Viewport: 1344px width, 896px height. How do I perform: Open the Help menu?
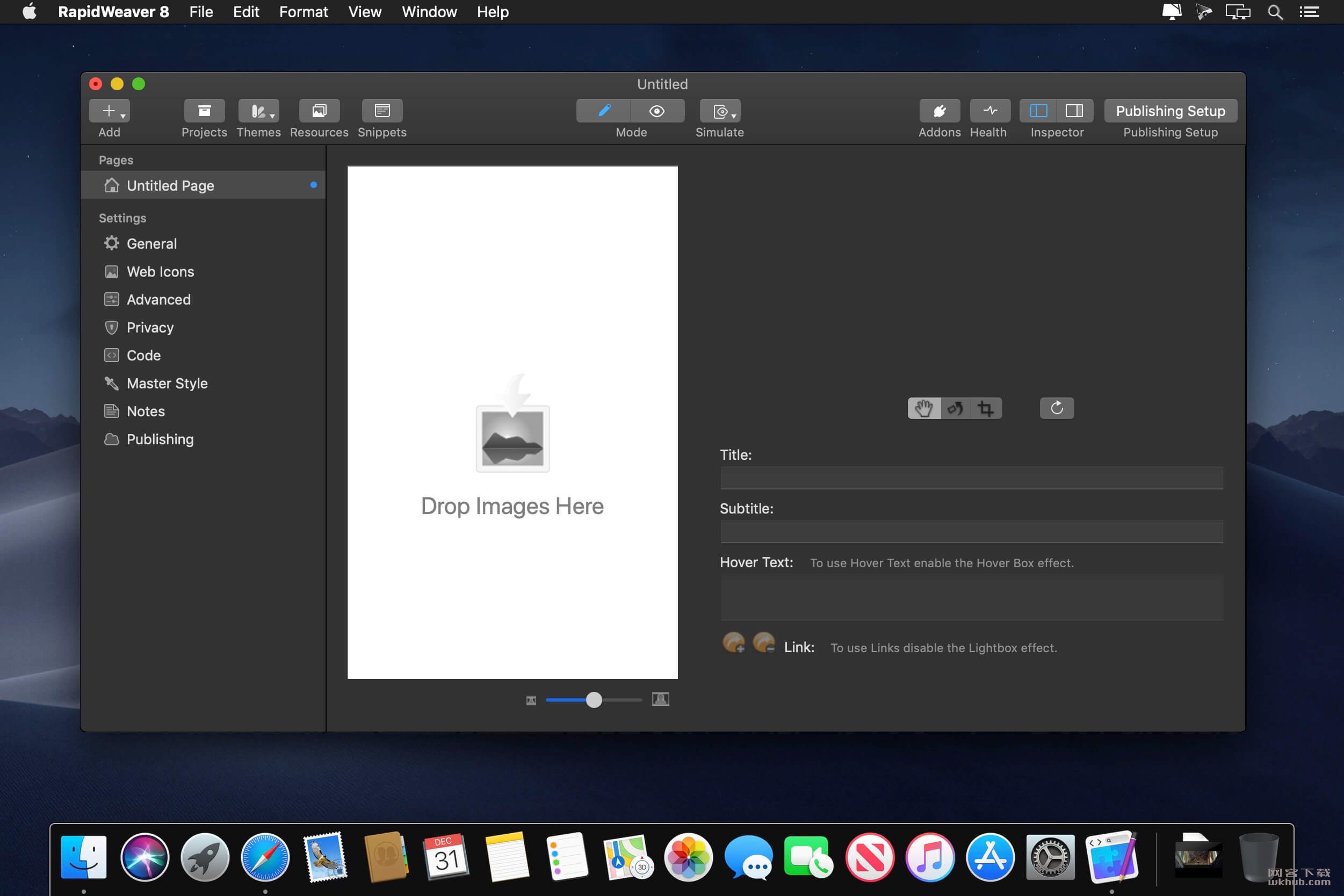(493, 12)
